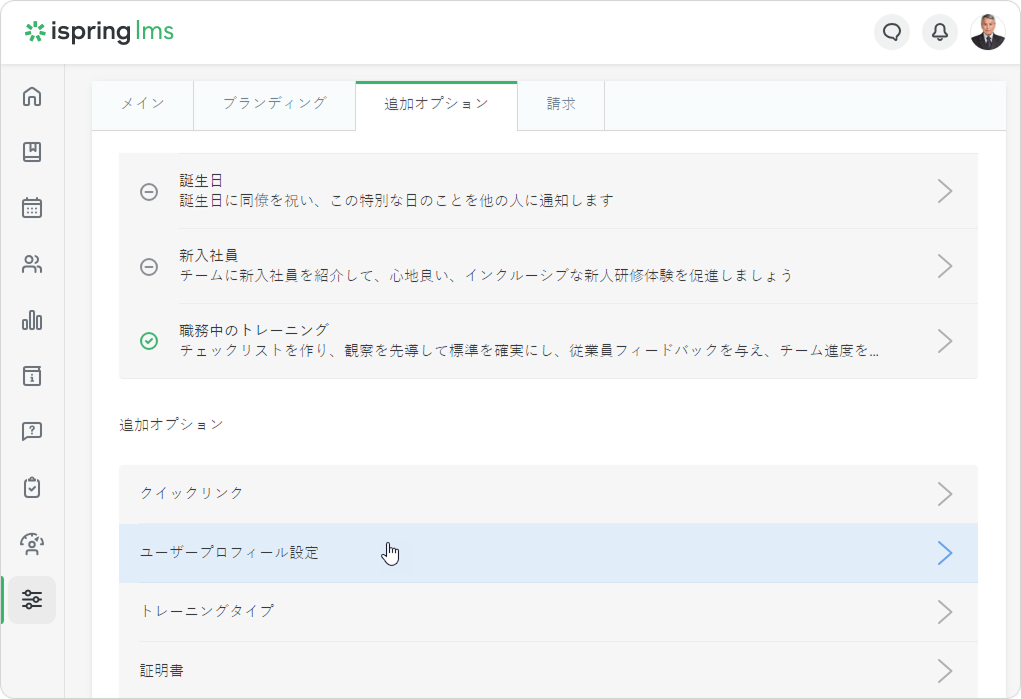Viewport: 1021px width, 699px height.
Task: Open the Home icon in sidebar
Action: pos(32,97)
